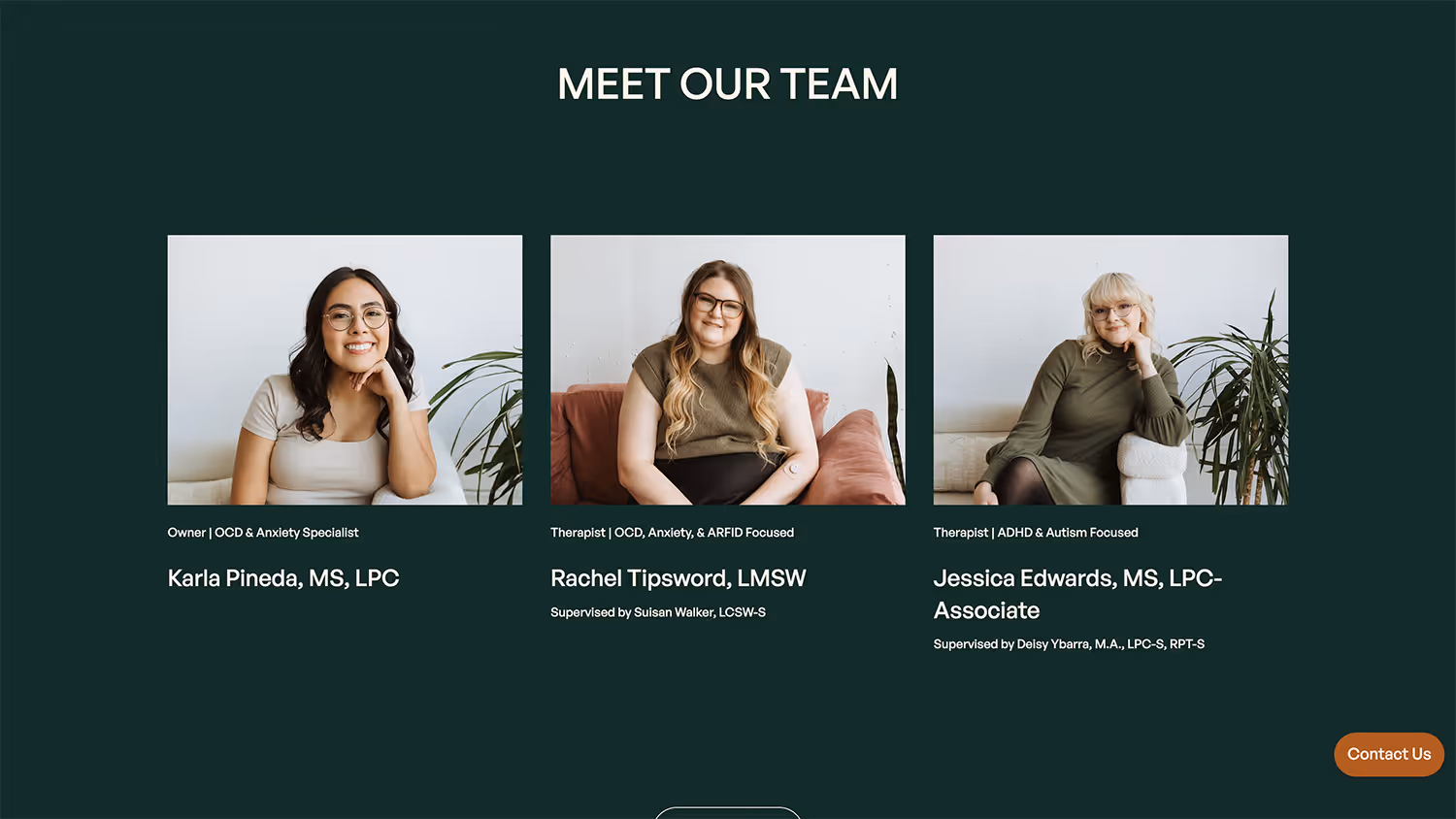Click the orange Contact Us button
Viewport: 1456px width, 819px height.
pos(1389,754)
